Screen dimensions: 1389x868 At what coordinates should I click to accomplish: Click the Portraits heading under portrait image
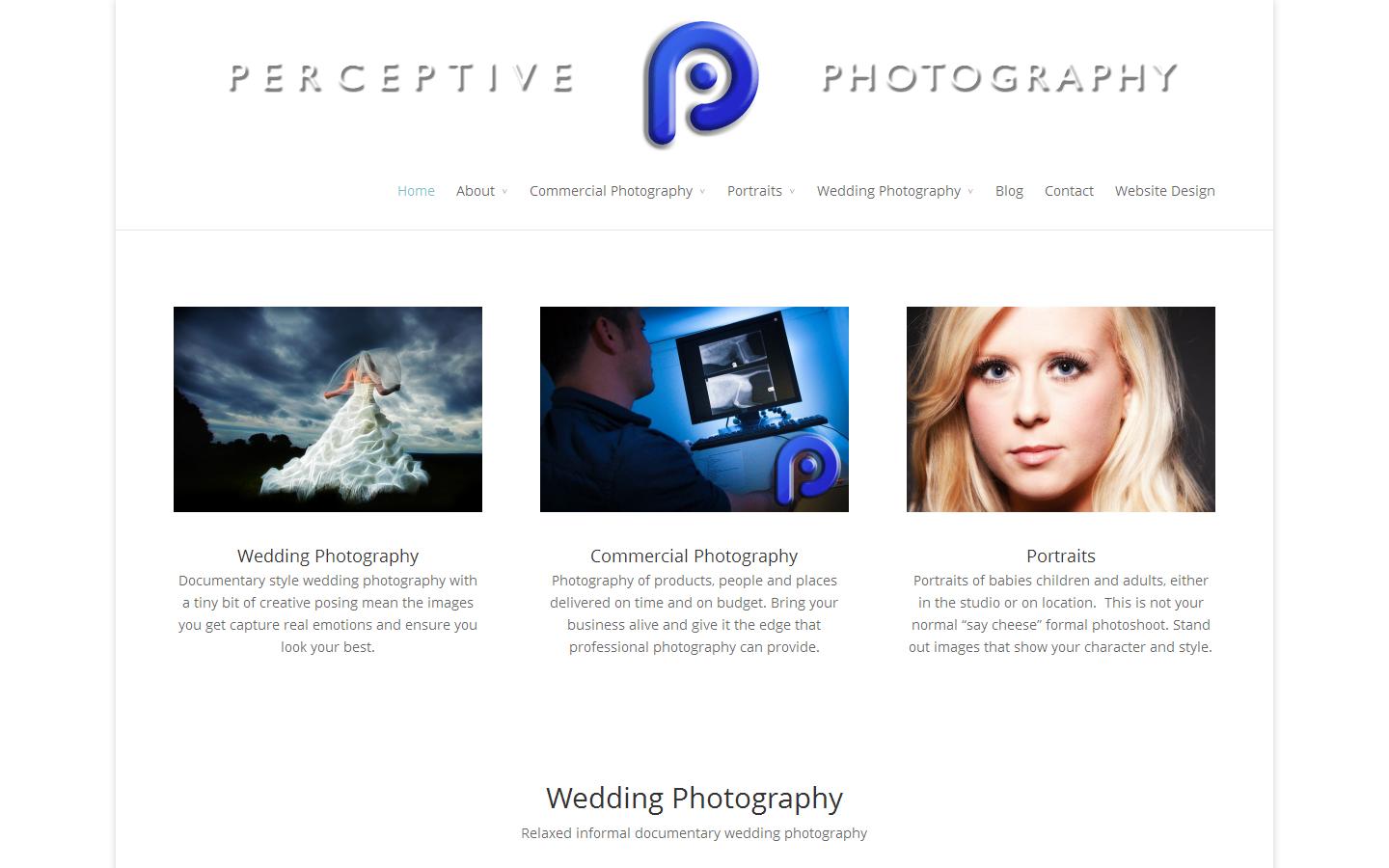[1061, 556]
